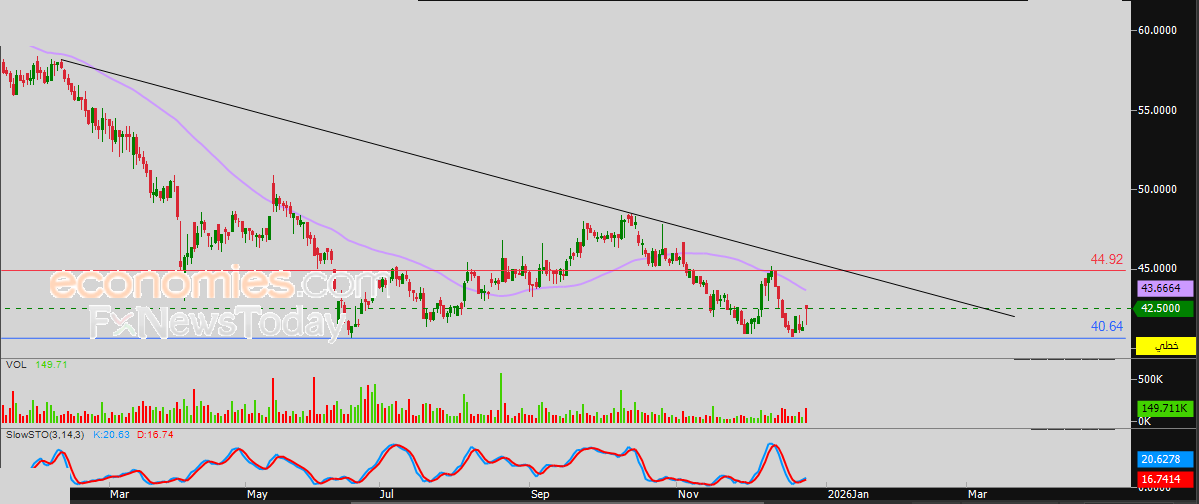Click the economies.com watermark
Image resolution: width=1199 pixels, height=504 pixels.
tap(197, 285)
